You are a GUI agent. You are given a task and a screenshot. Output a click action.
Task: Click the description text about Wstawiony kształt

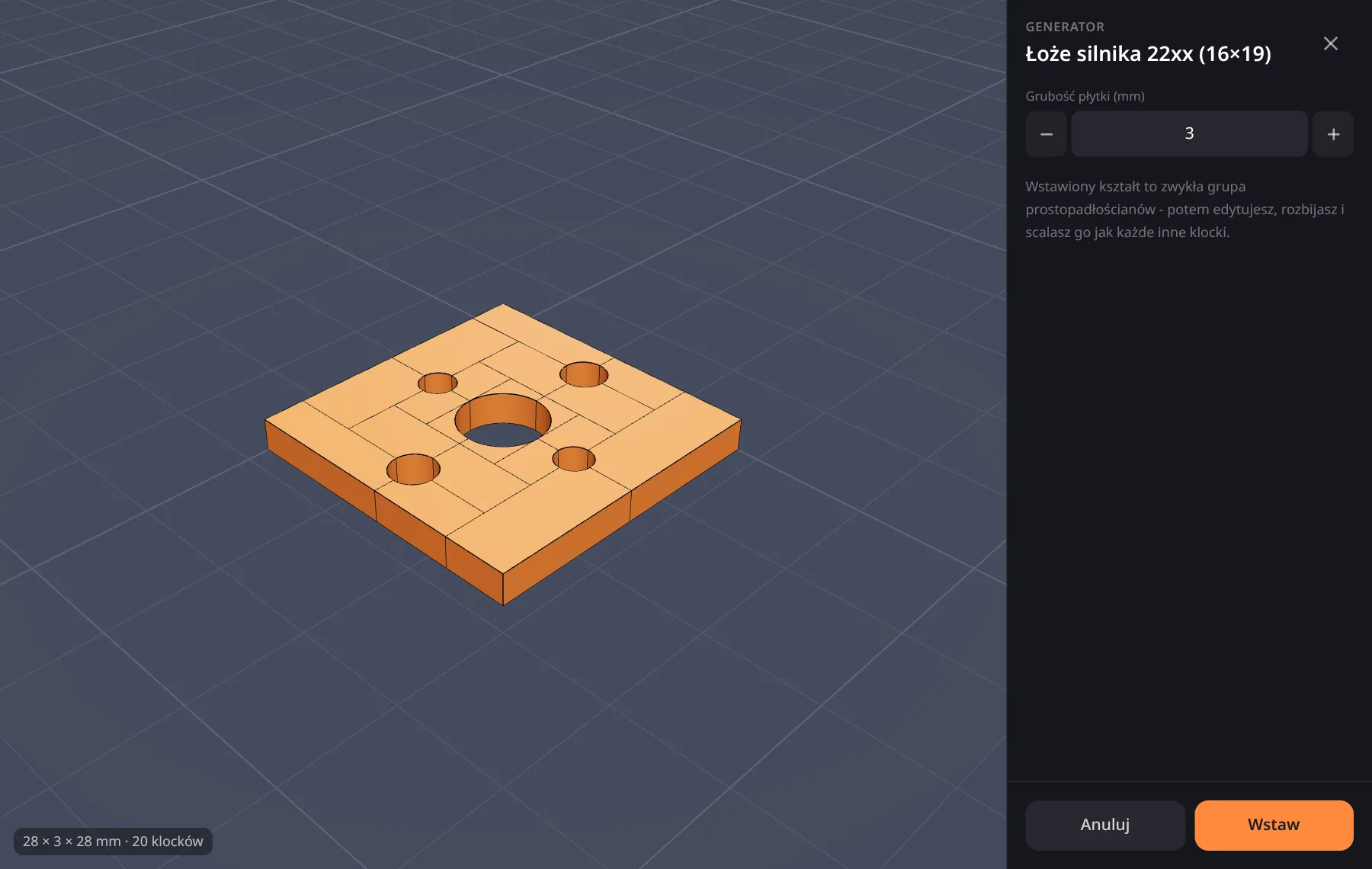1184,210
